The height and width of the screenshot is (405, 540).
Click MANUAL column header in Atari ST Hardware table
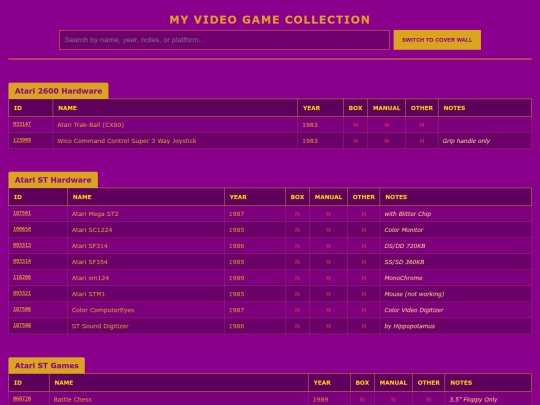(x=328, y=197)
